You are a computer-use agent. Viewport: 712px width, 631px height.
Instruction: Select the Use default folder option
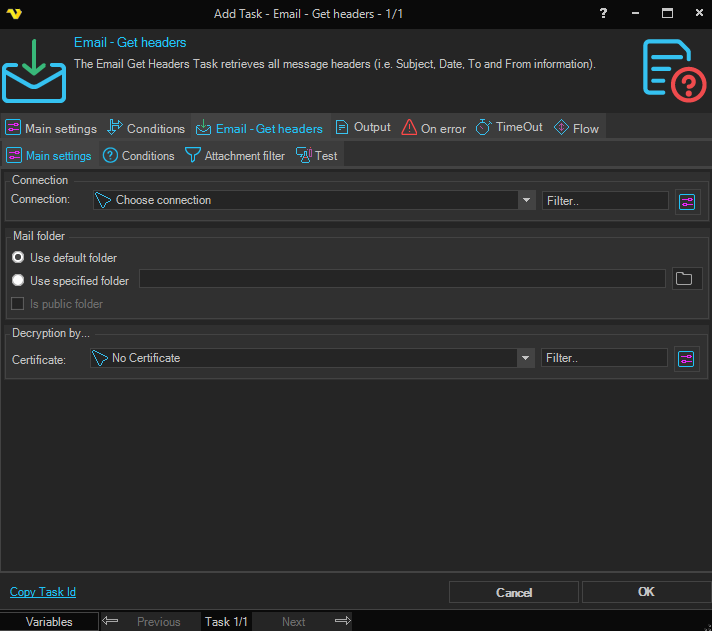coord(18,258)
